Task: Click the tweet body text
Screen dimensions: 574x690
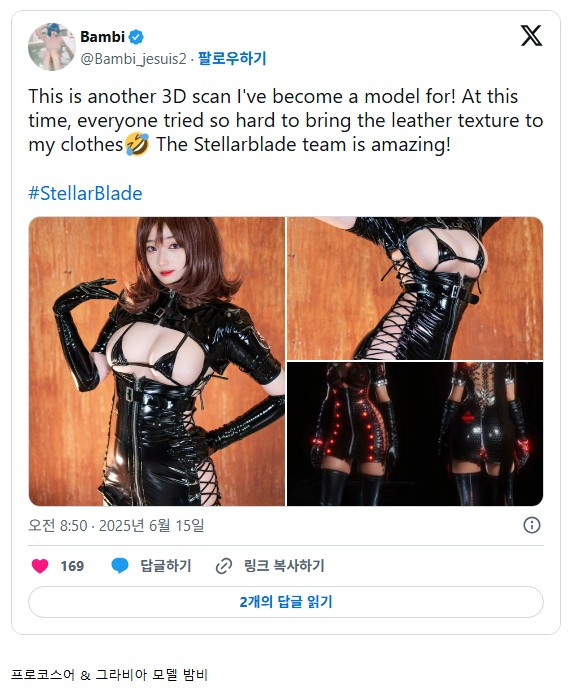Action: tap(286, 121)
